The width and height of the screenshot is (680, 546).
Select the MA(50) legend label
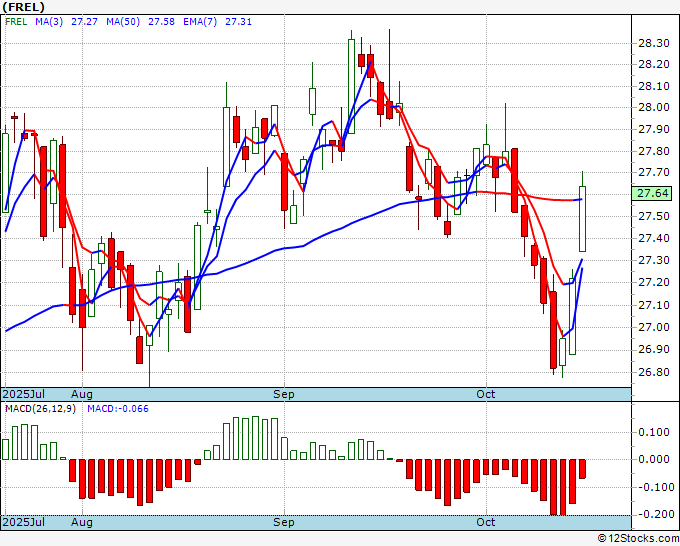[123, 22]
